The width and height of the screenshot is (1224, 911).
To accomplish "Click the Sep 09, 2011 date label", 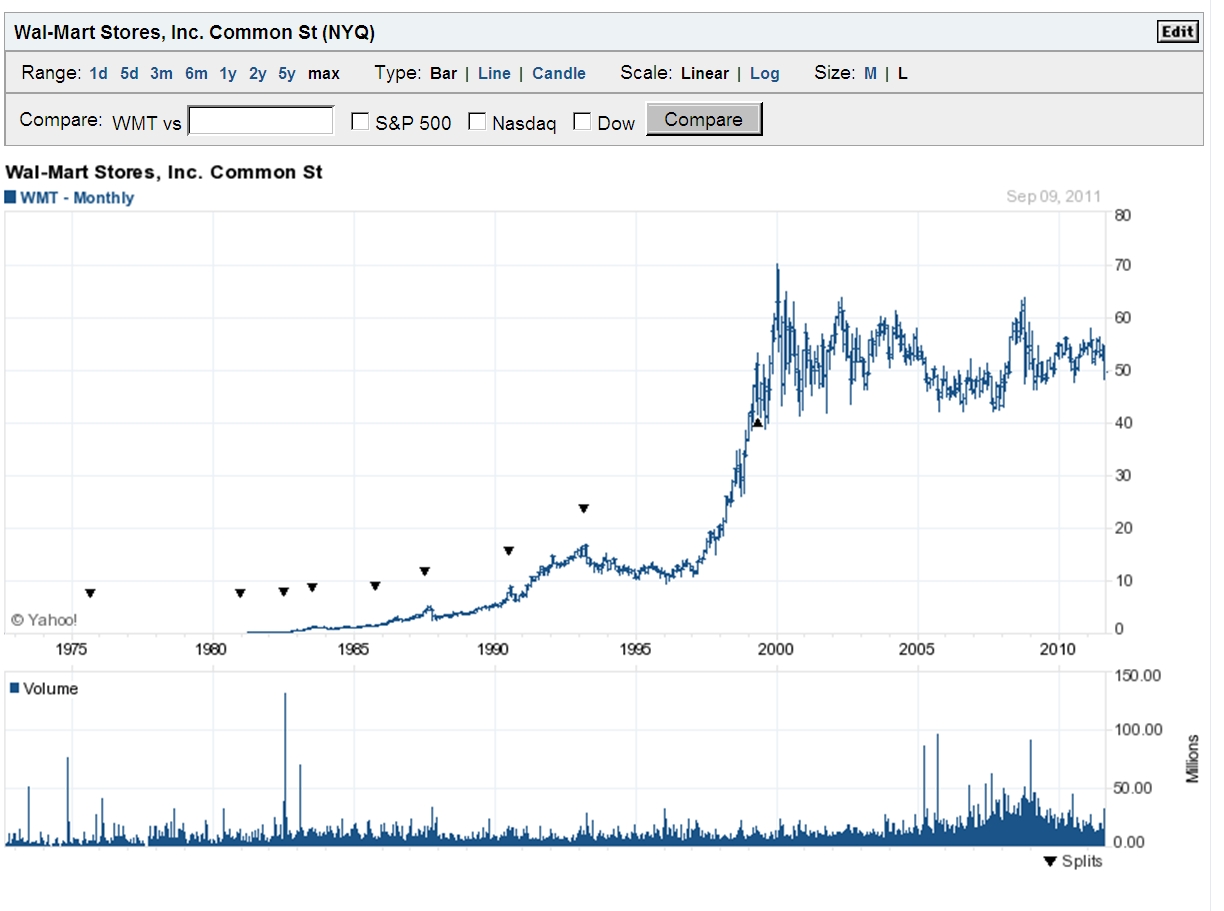I will 1053,196.
